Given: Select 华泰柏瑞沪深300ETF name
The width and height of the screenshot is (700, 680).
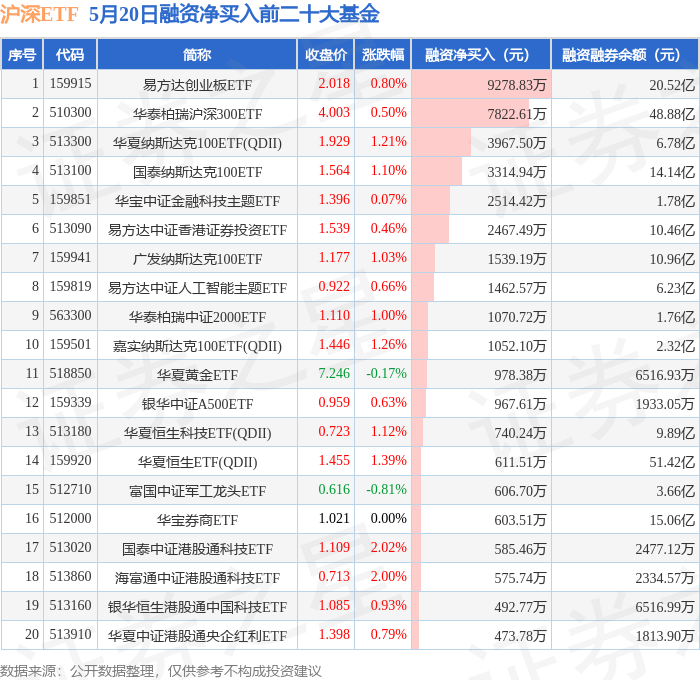Looking at the screenshot, I should pyautogui.click(x=197, y=114).
